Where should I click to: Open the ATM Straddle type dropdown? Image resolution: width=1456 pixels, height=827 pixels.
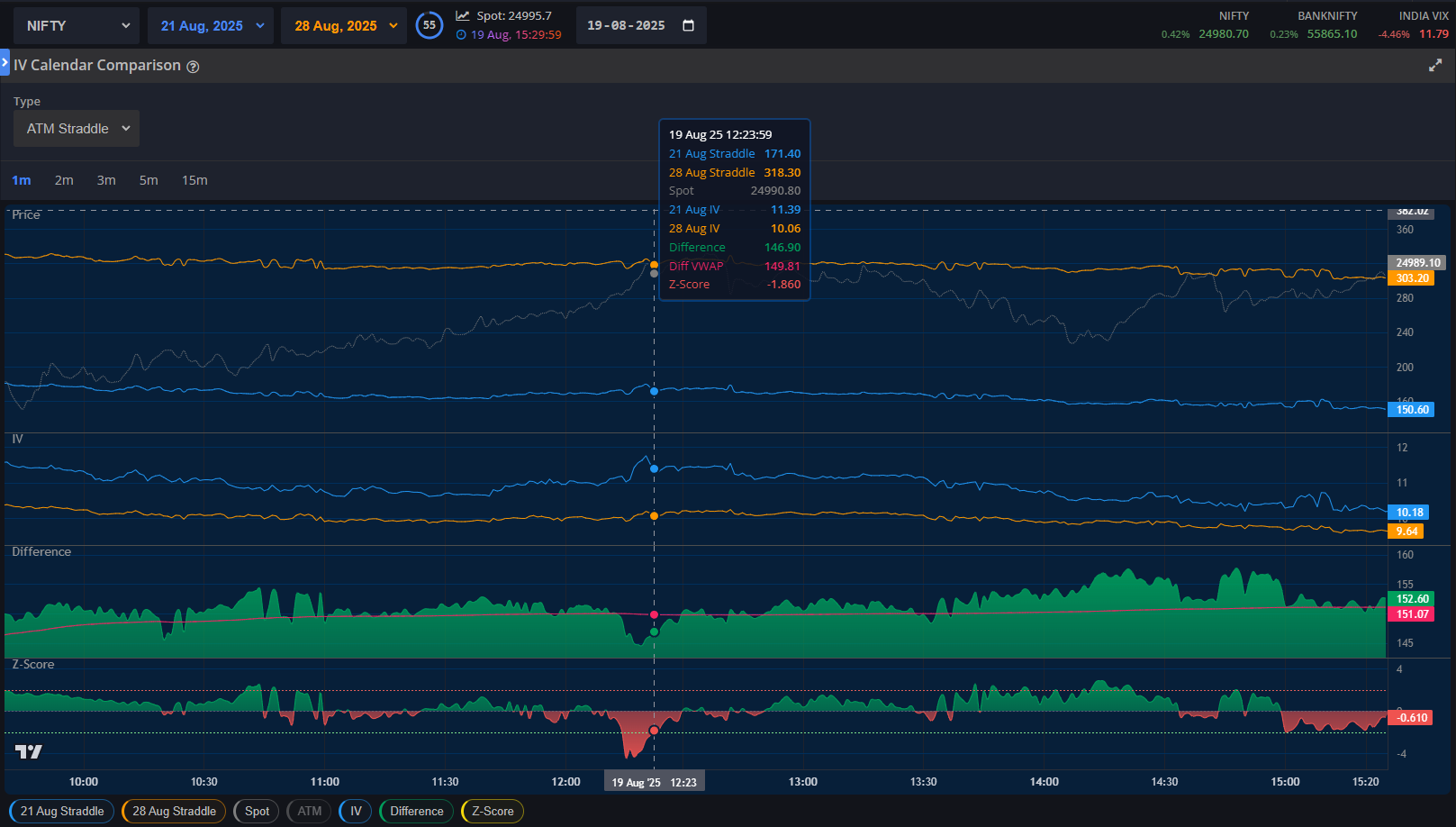[x=77, y=129]
